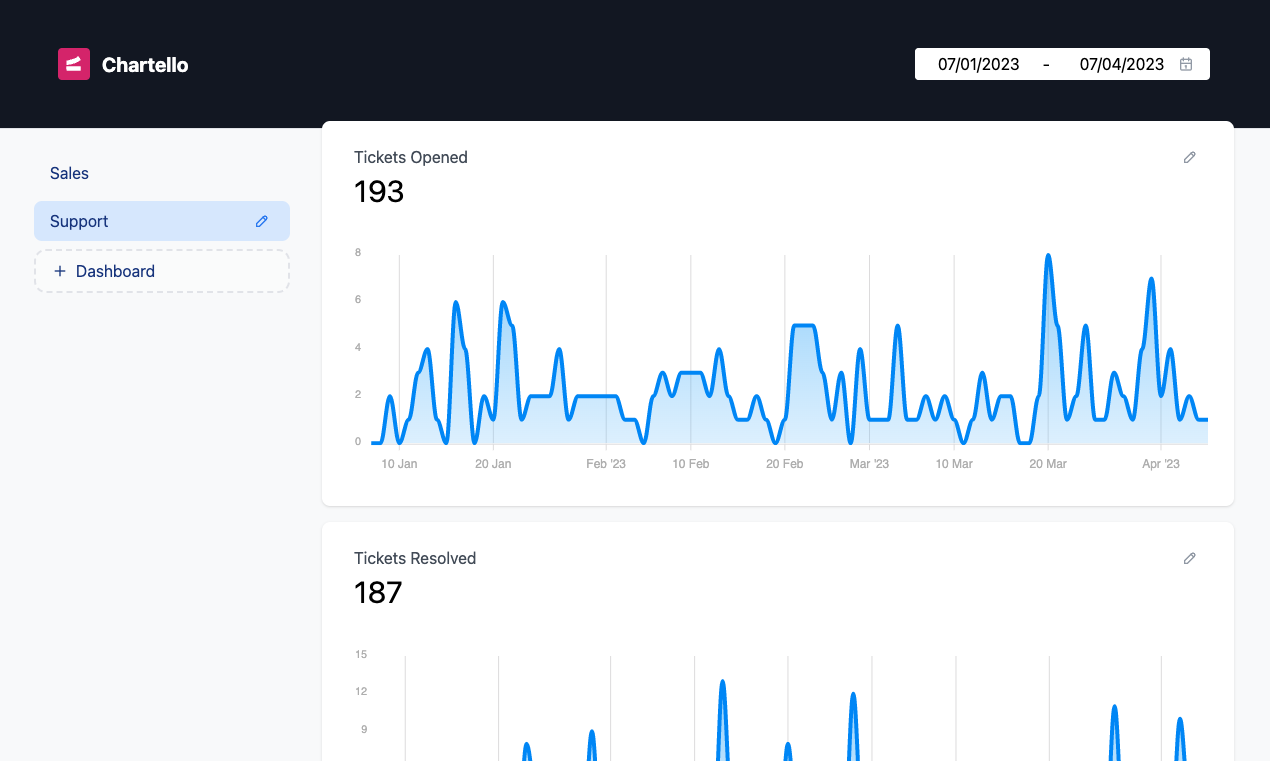This screenshot has width=1270, height=761.
Task: Click the 193 total value
Action: (x=379, y=191)
